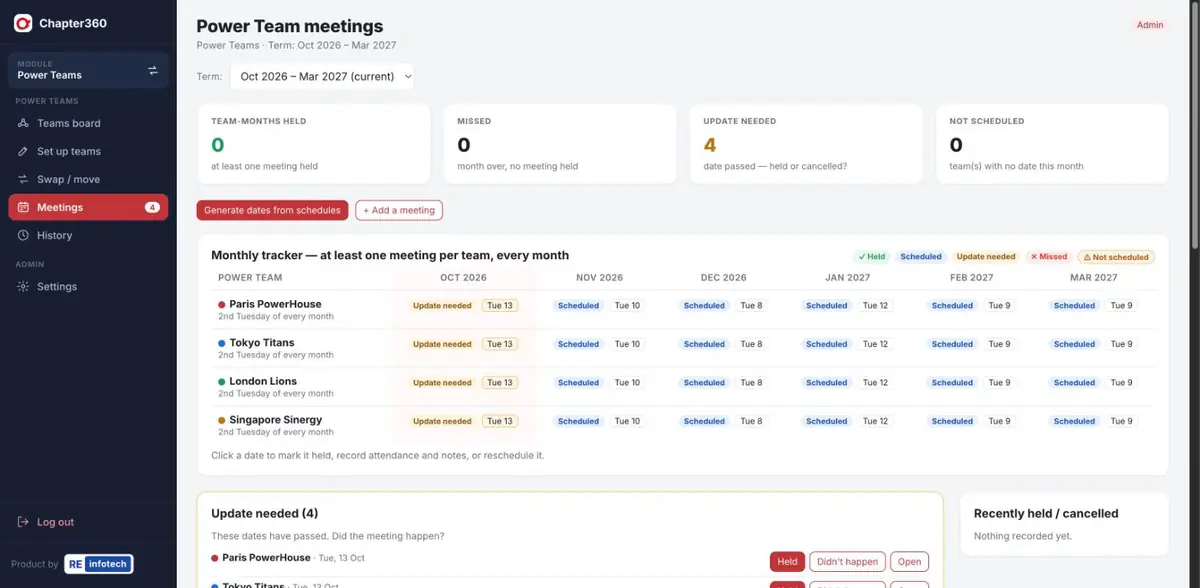This screenshot has width=1200, height=588.
Task: Click the Meetings calendar icon
Action: pos(24,207)
